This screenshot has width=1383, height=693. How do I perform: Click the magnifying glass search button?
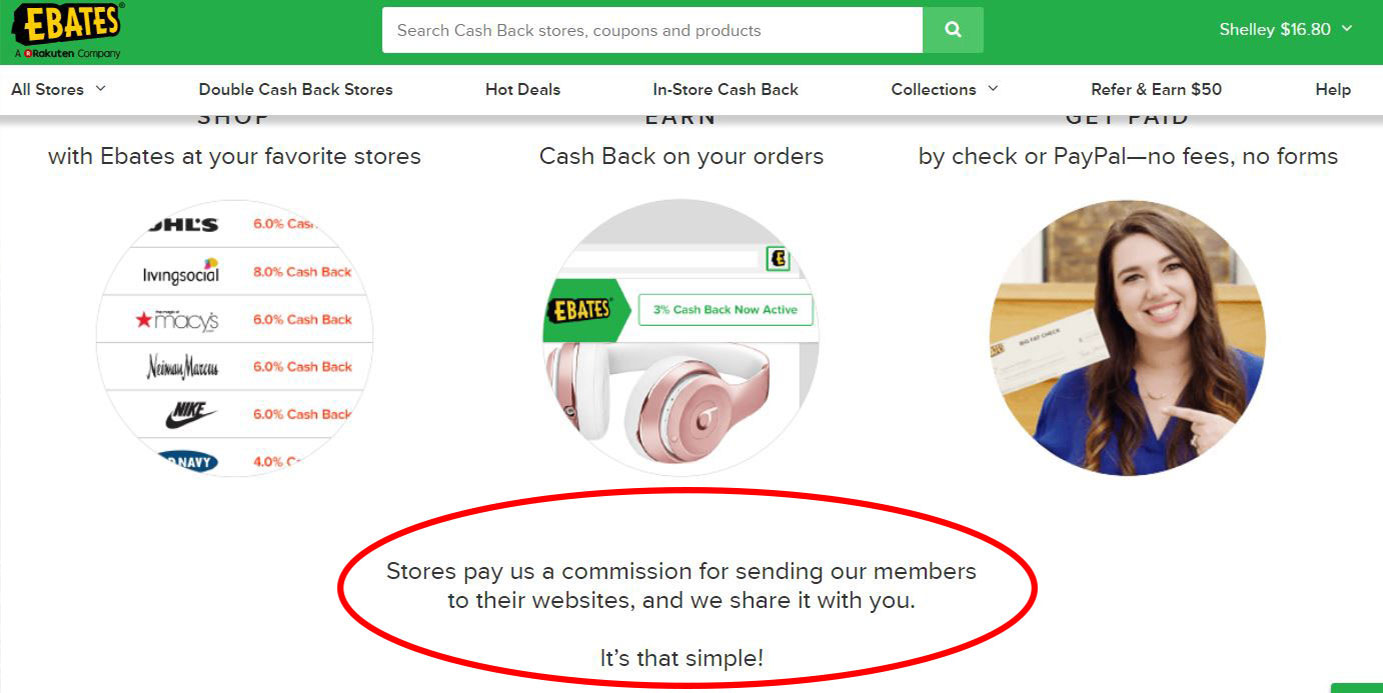pyautogui.click(x=953, y=30)
